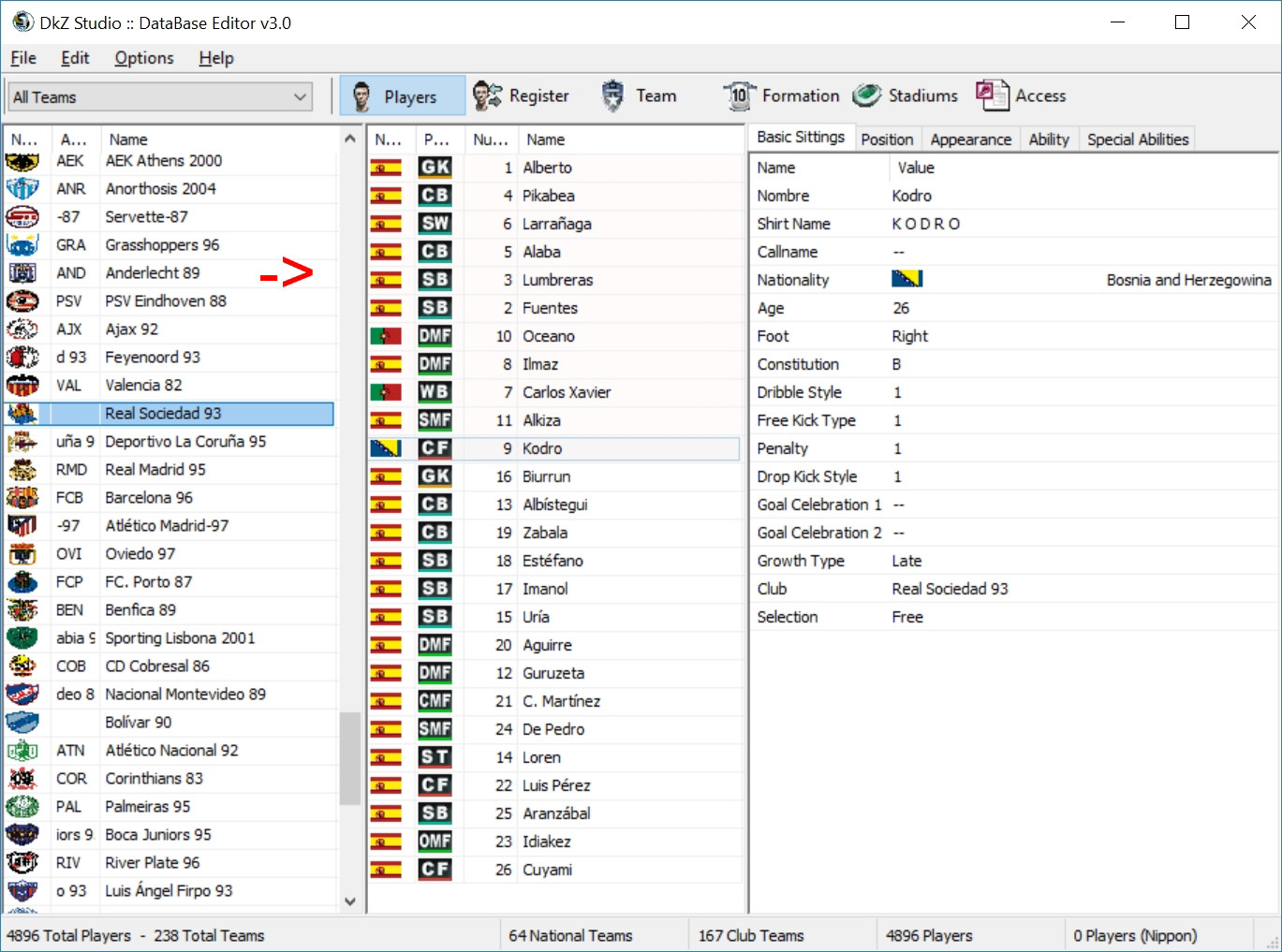Open the Options menu
The height and width of the screenshot is (952, 1282).
pos(144,58)
